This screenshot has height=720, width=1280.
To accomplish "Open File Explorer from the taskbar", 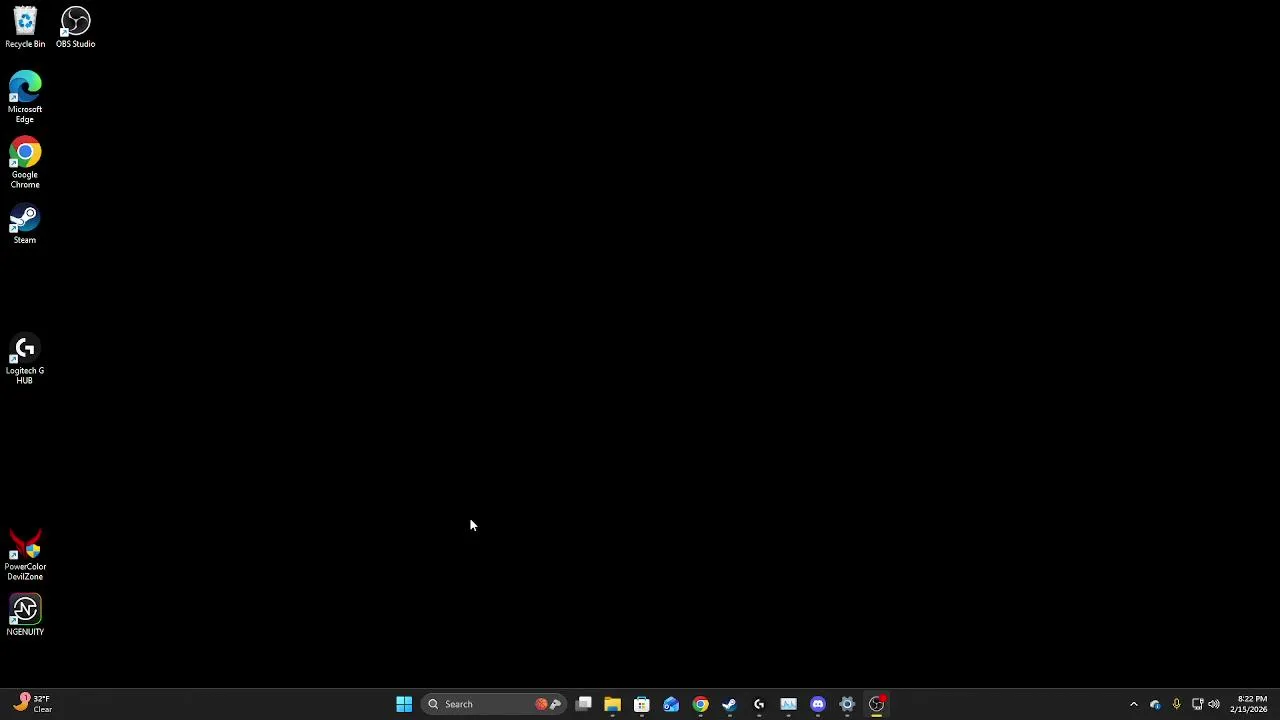I will click(612, 704).
